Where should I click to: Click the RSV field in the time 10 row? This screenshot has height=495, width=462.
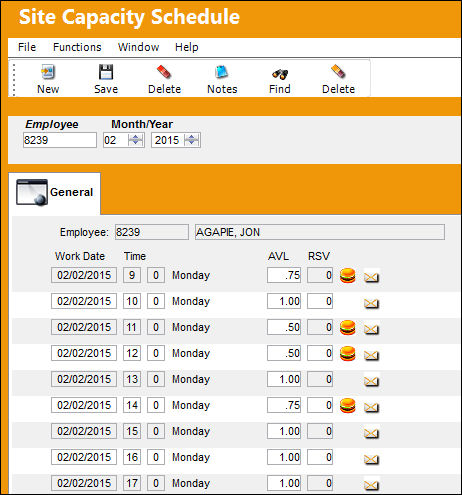[320, 301]
